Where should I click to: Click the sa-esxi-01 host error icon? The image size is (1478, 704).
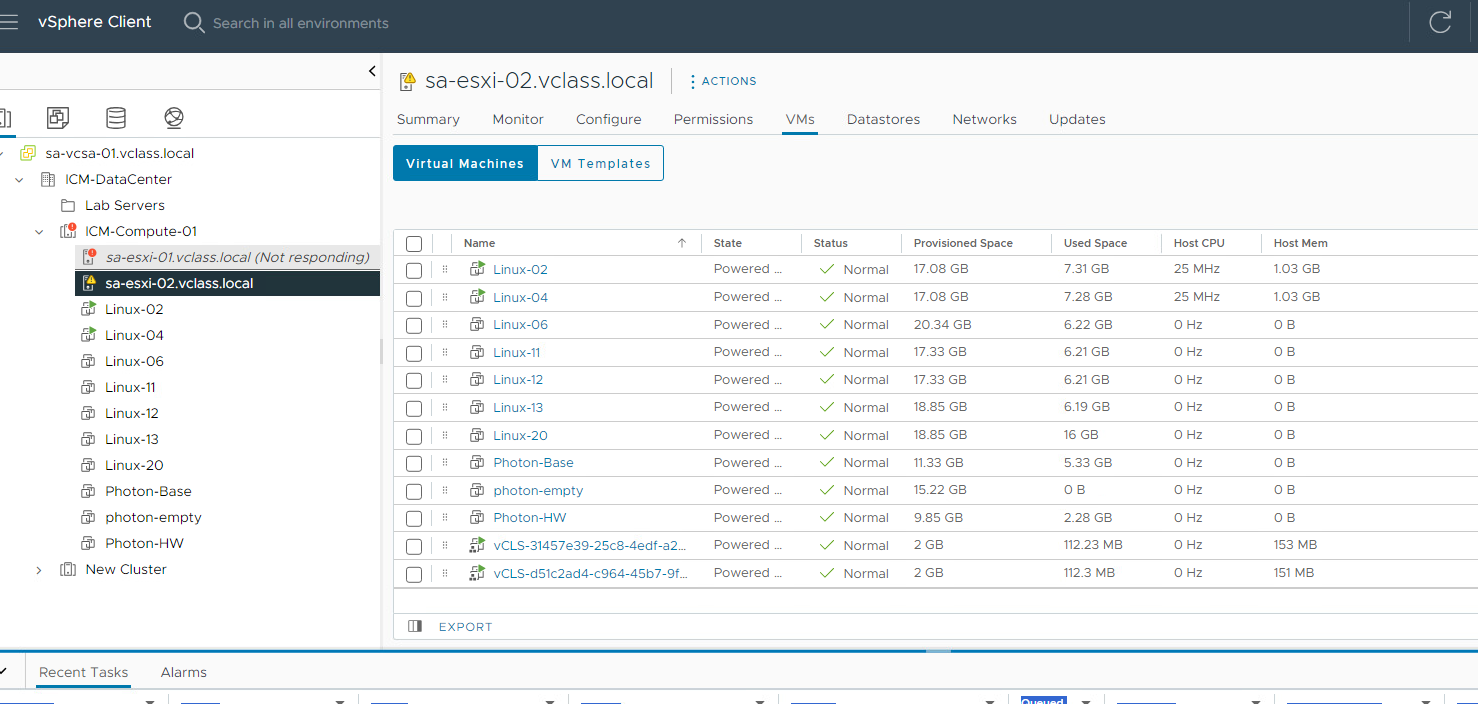(88, 257)
